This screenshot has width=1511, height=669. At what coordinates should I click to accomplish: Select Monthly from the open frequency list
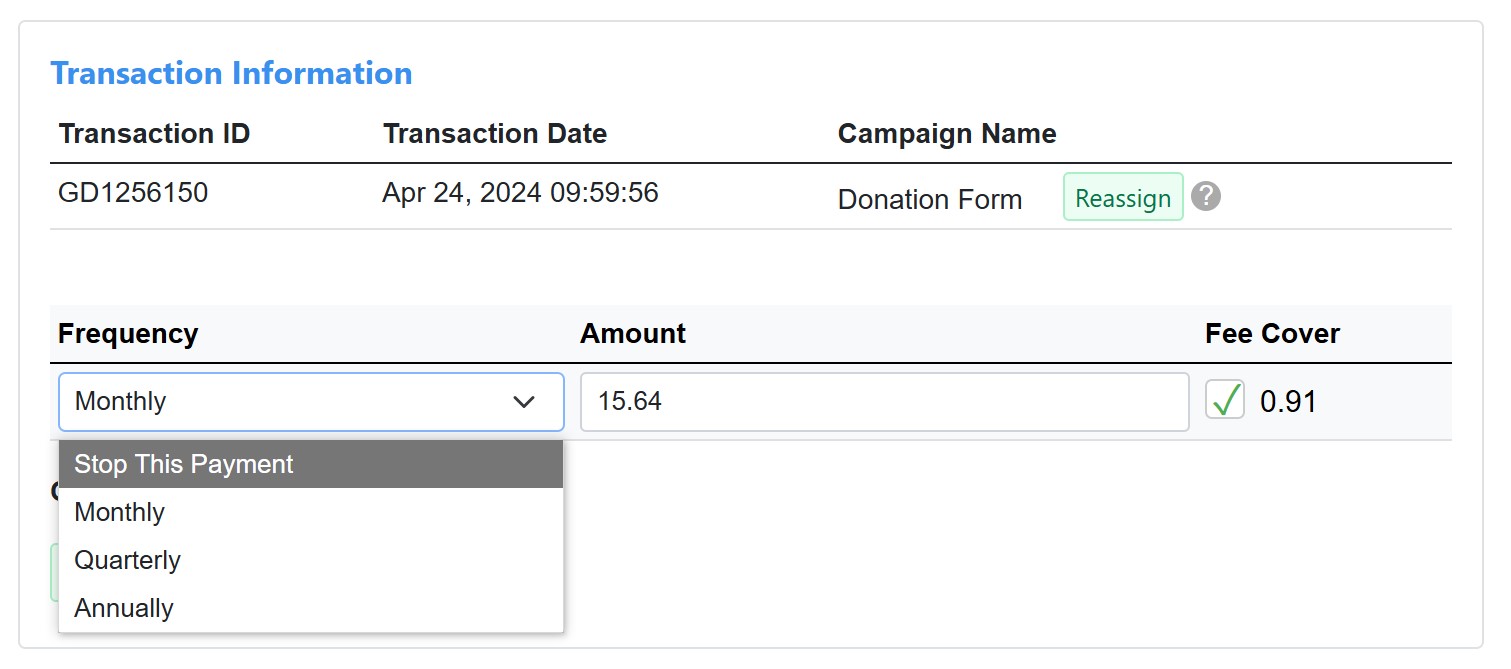click(311, 512)
